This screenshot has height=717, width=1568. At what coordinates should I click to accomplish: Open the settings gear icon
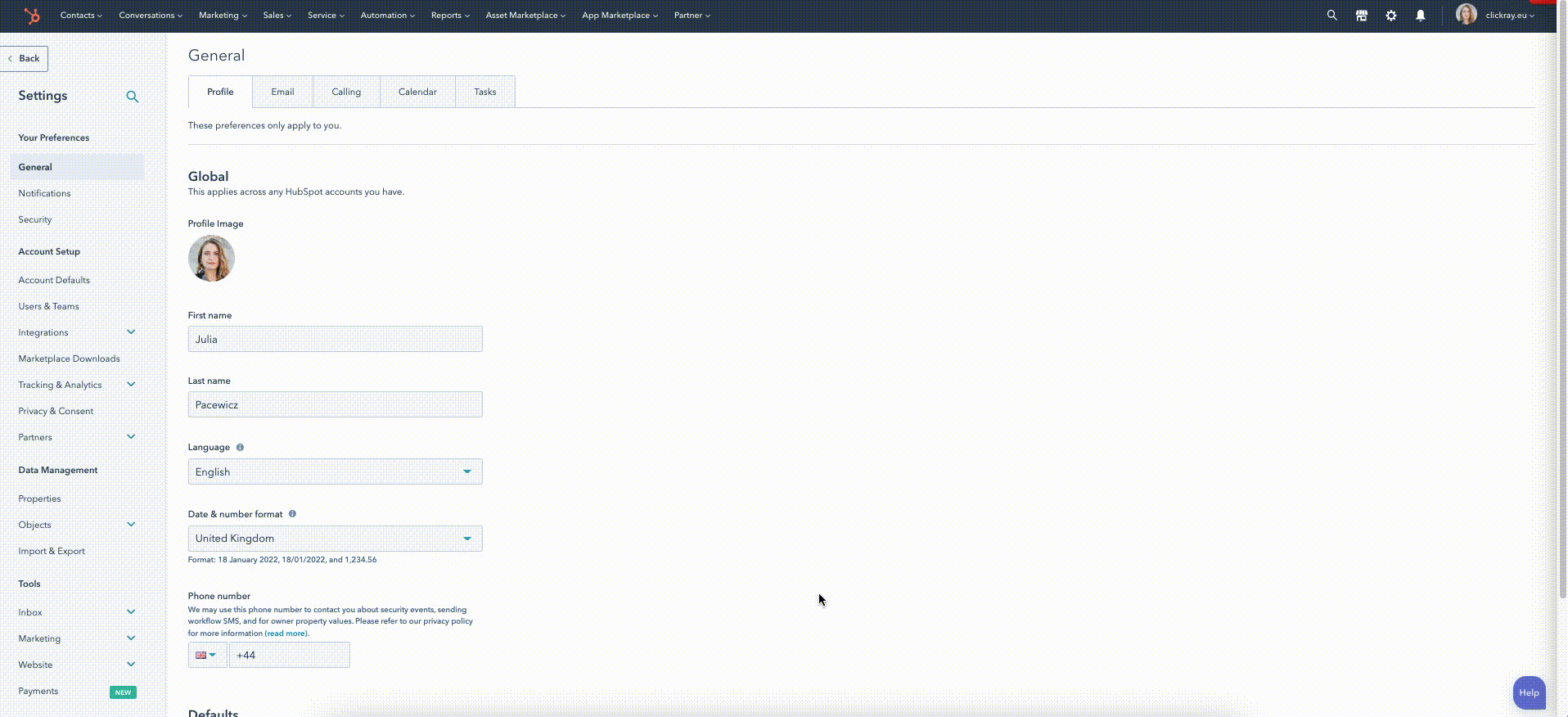coord(1390,16)
